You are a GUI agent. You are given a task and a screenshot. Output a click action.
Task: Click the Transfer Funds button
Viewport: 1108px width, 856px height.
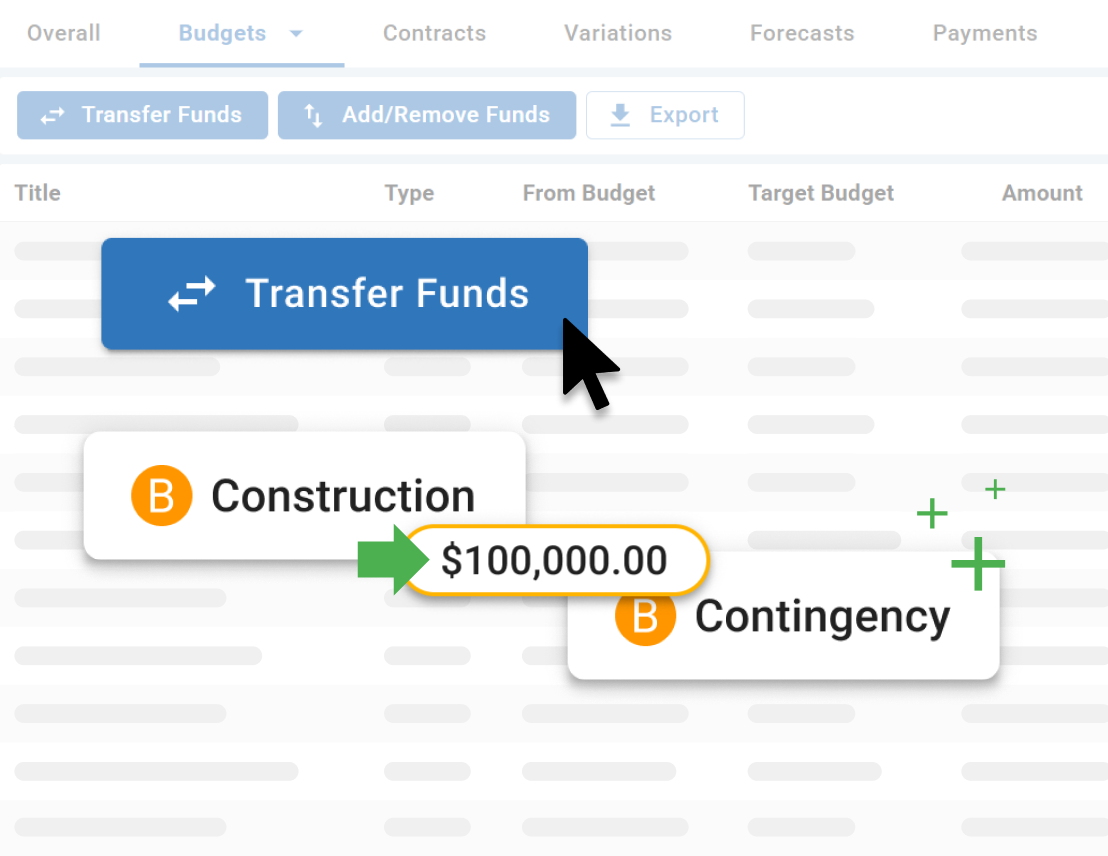(142, 114)
